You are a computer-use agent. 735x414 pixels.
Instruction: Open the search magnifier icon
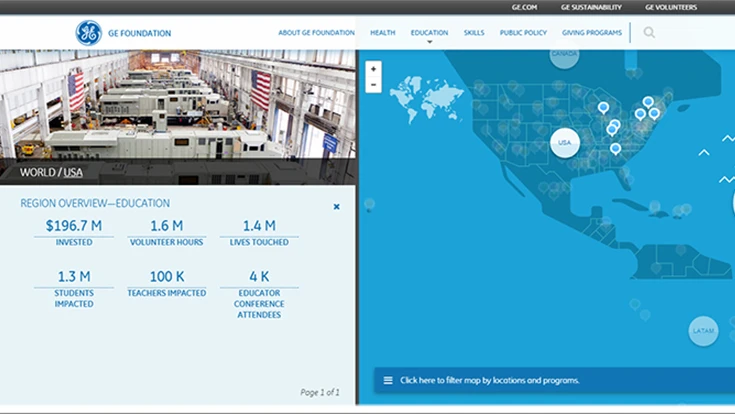(649, 33)
